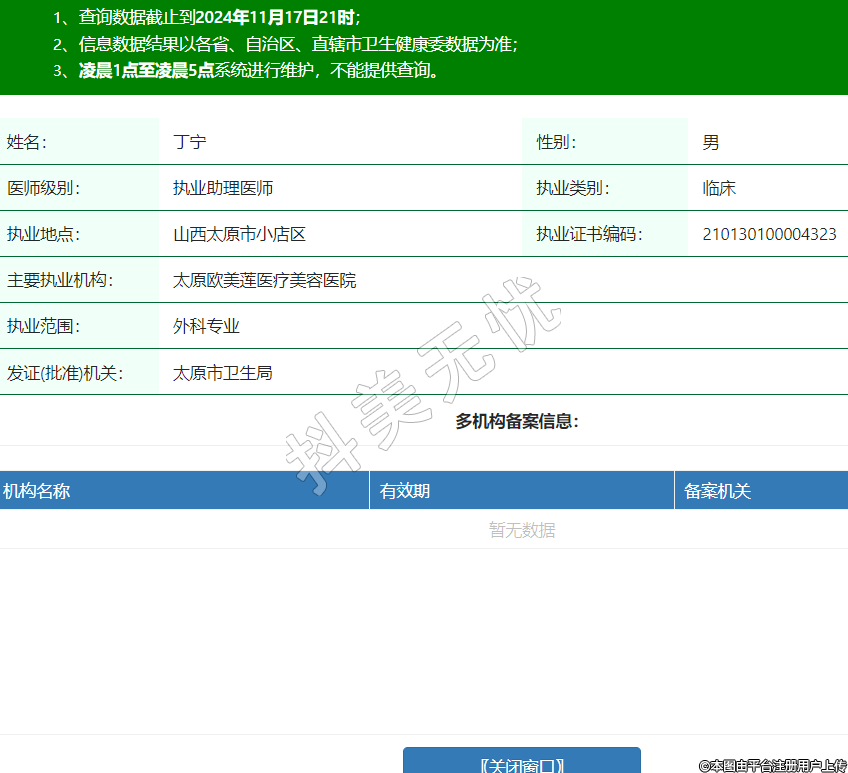This screenshot has height=773, width=848.
Task: Click the 太原市卫生局 issuing authority value
Action: [x=222, y=373]
